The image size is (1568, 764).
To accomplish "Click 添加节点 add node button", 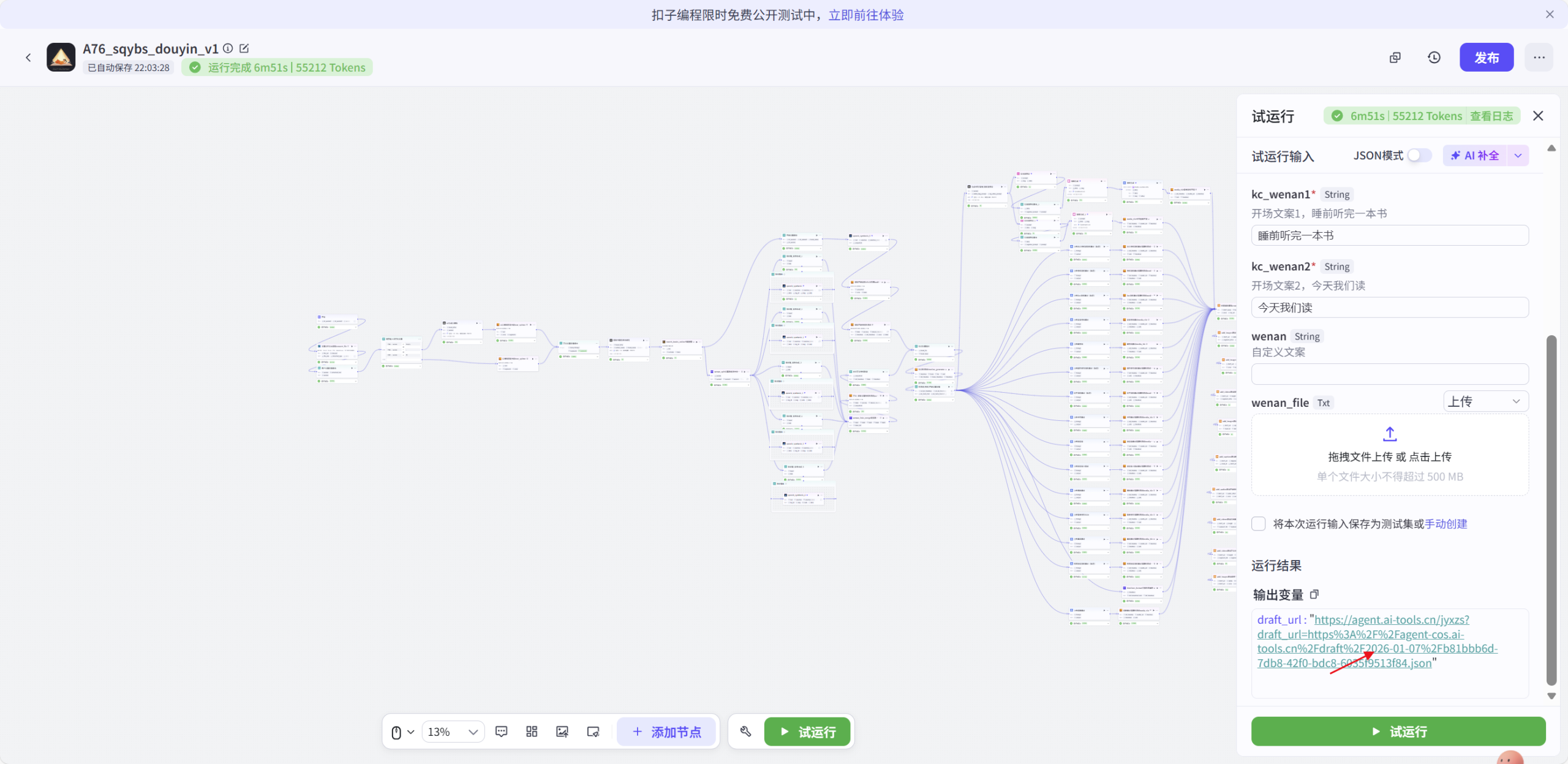I will pos(666,732).
